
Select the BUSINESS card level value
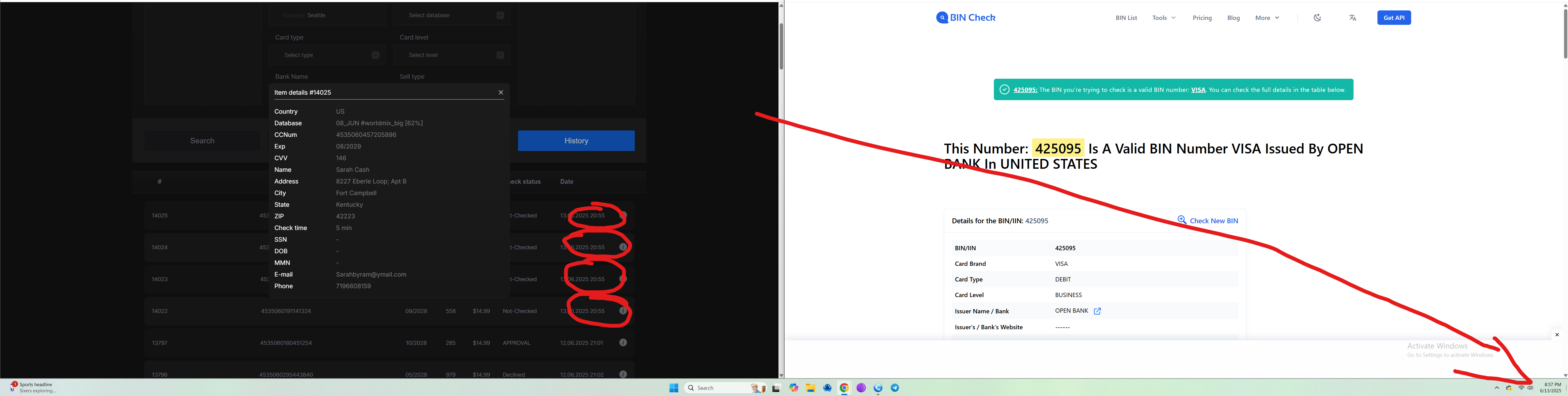tap(1068, 295)
